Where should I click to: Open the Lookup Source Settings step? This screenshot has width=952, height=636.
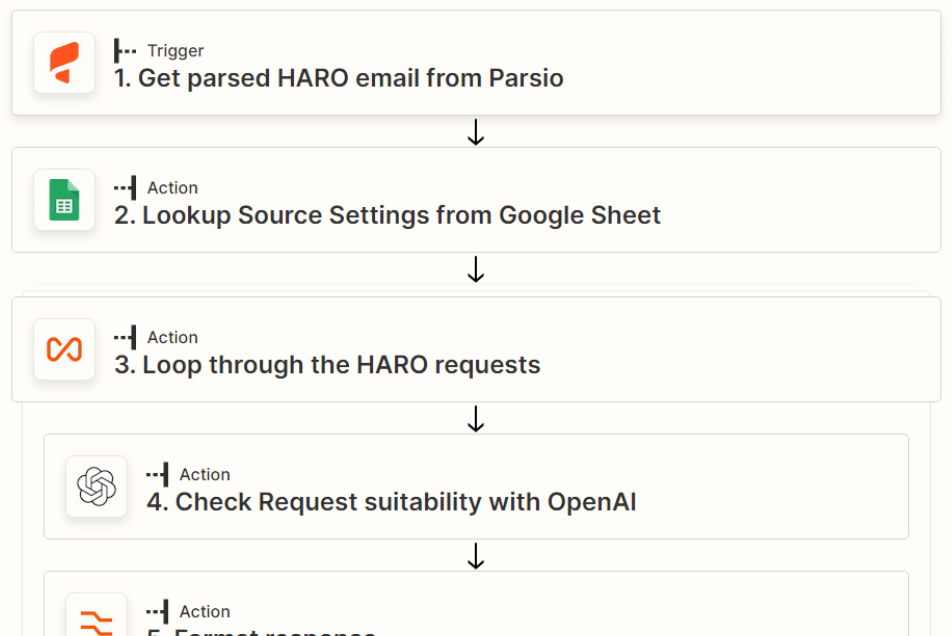pyautogui.click(x=388, y=215)
